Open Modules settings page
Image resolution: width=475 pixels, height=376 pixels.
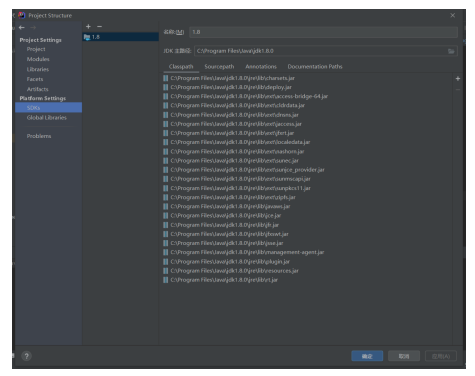click(x=38, y=59)
